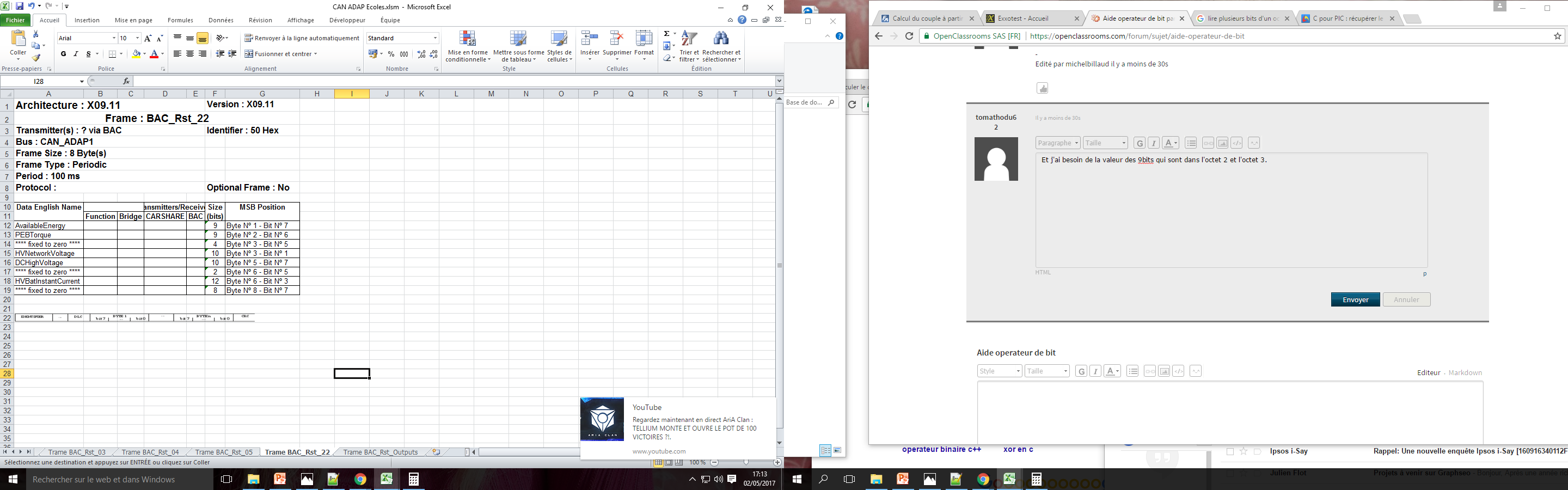Open the Formules ribbon tab

180,20
